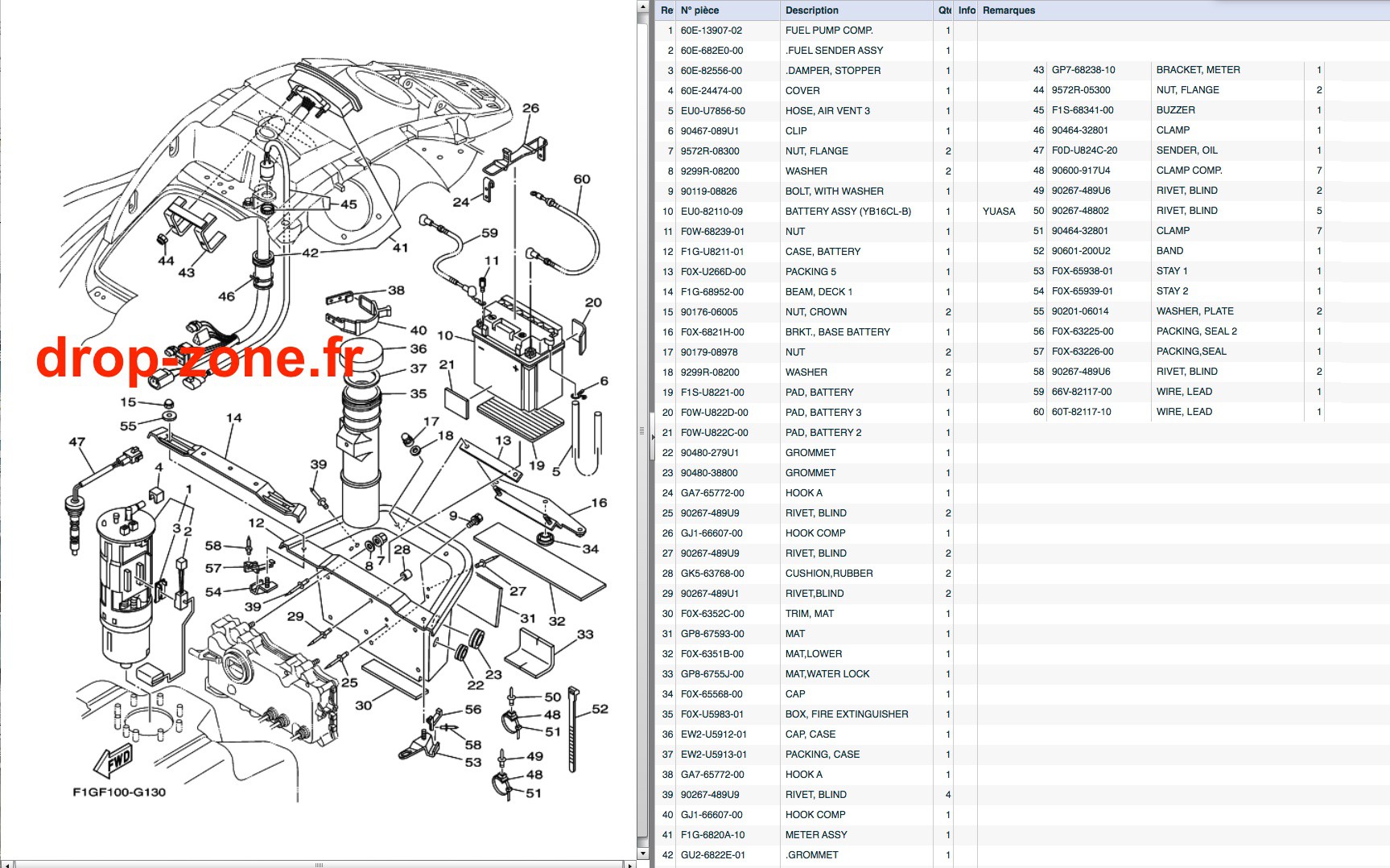Click the Remarques column header
The height and width of the screenshot is (868, 1390).
[x=1183, y=10]
